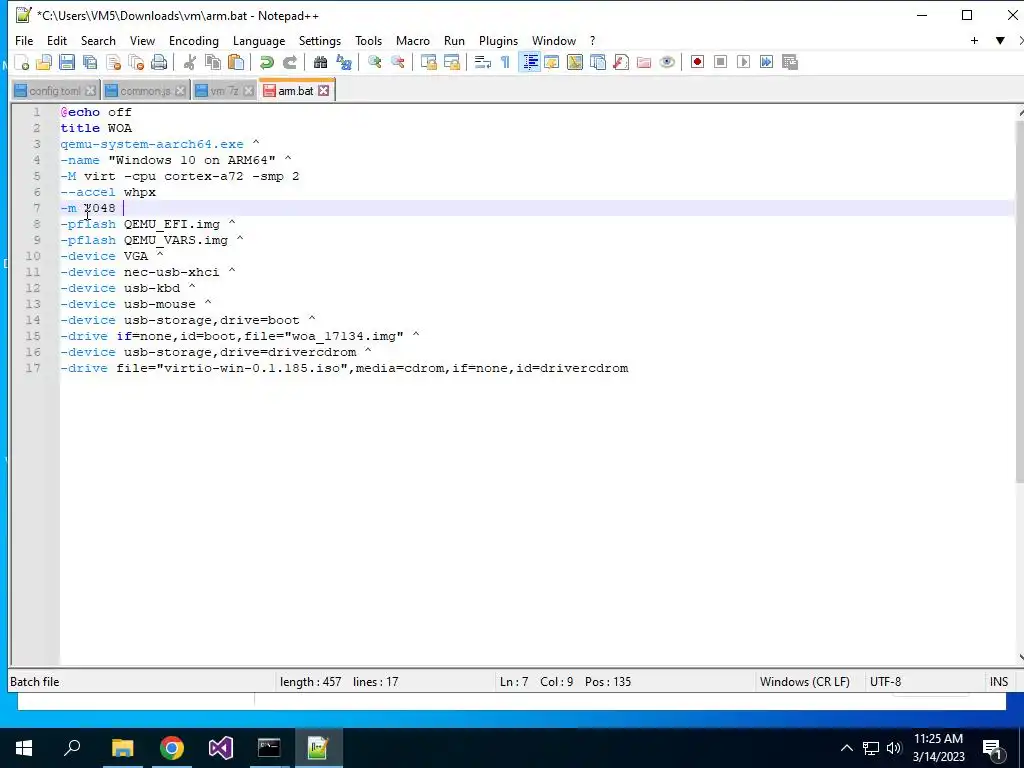The height and width of the screenshot is (768, 1024).
Task: Open File Explorer from taskbar
Action: [x=122, y=748]
